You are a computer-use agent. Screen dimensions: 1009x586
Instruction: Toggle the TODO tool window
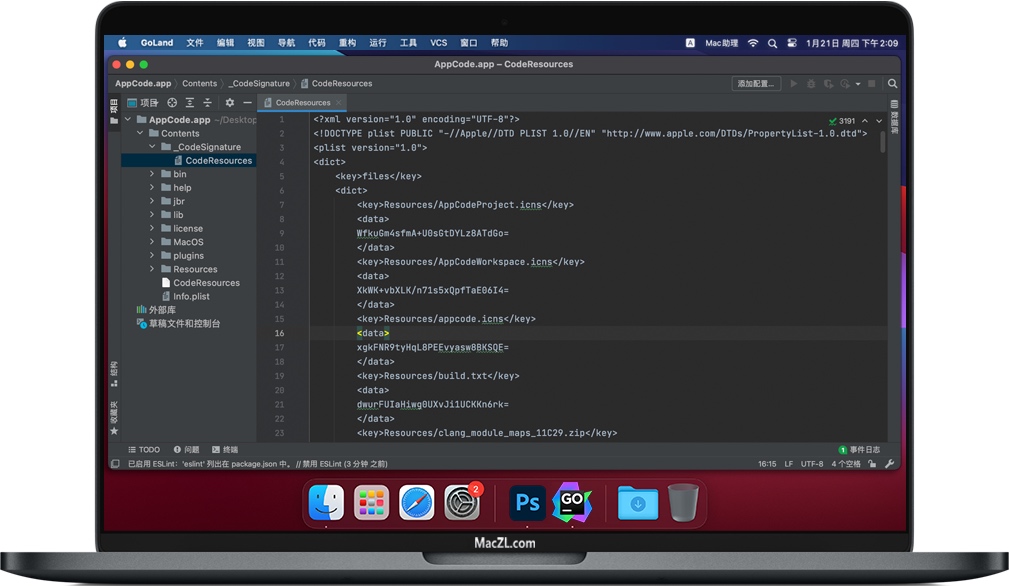click(x=143, y=450)
